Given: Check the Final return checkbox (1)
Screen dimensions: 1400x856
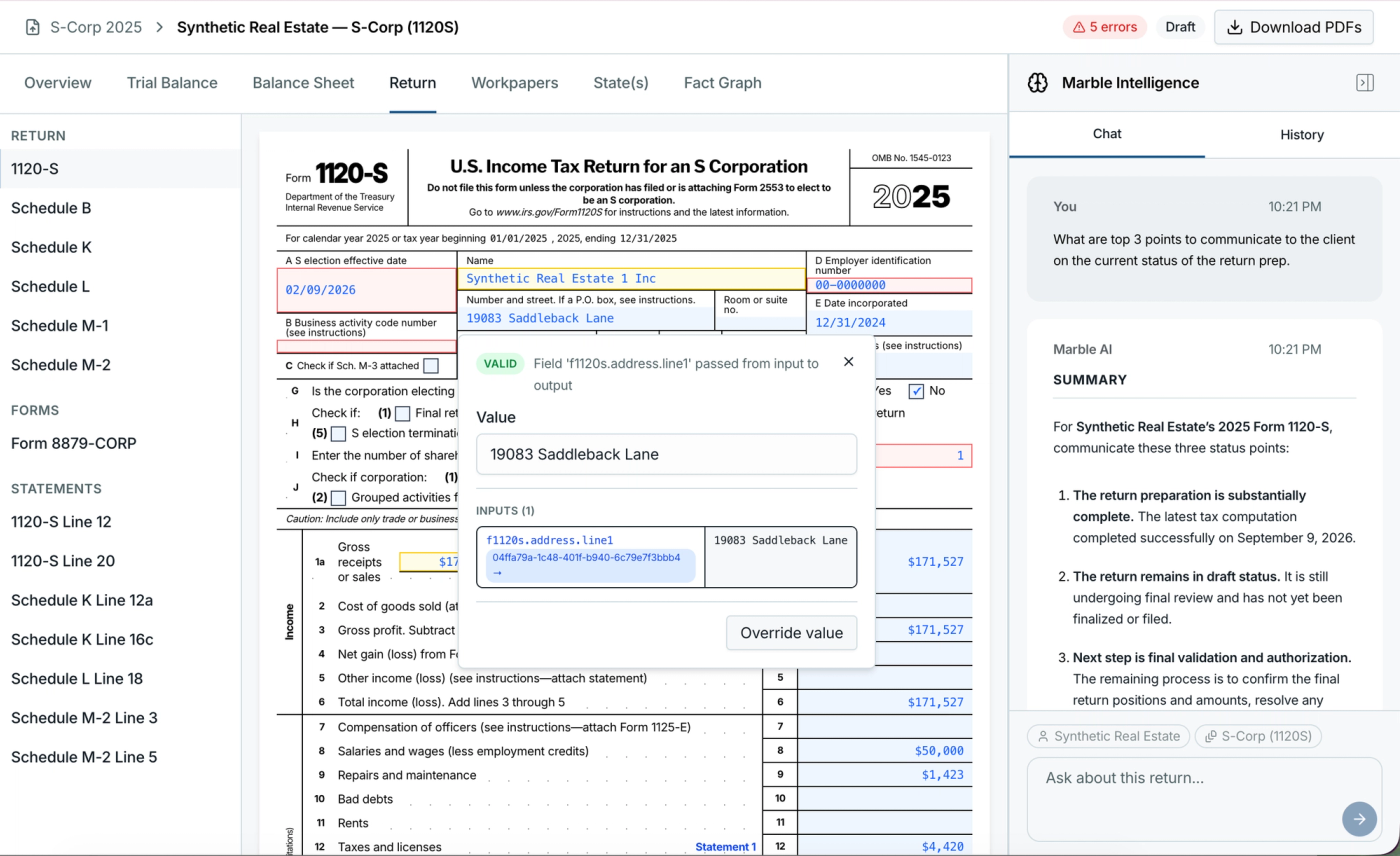Looking at the screenshot, I should click(x=402, y=413).
